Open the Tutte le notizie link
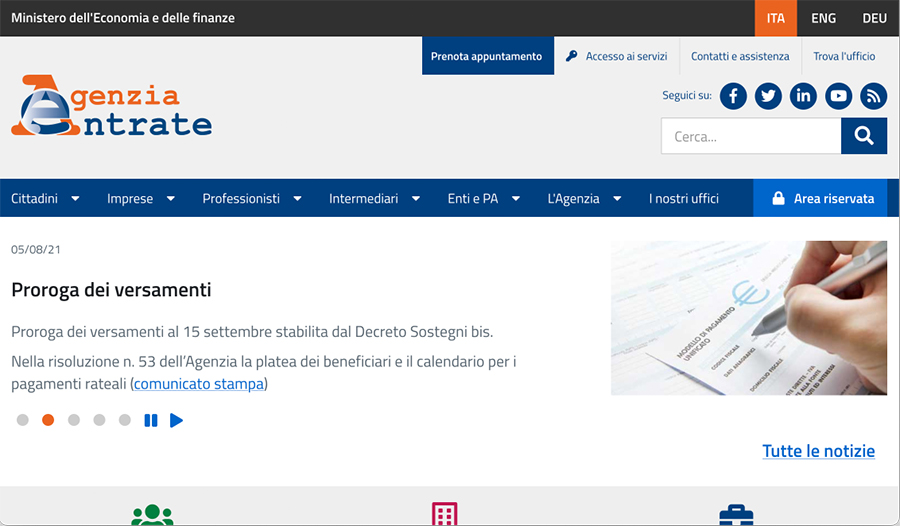Viewport: 900px width, 526px height. coord(818,451)
